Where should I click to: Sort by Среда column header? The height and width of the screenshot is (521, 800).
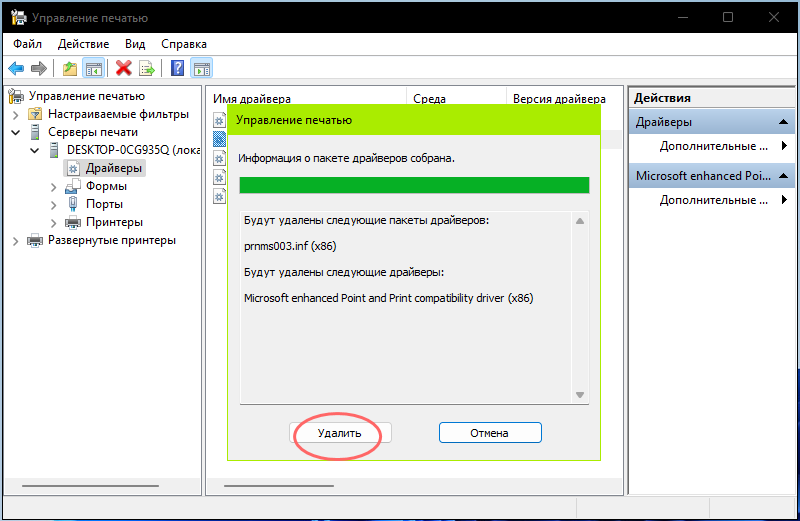tap(456, 98)
